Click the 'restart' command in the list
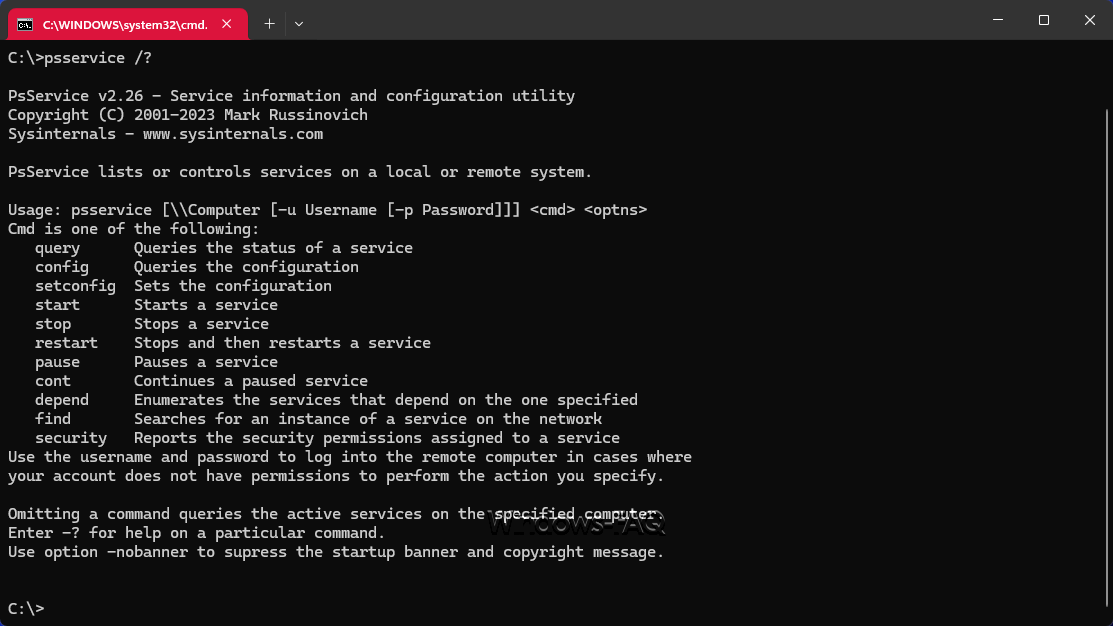Image resolution: width=1113 pixels, height=626 pixels. tap(66, 343)
